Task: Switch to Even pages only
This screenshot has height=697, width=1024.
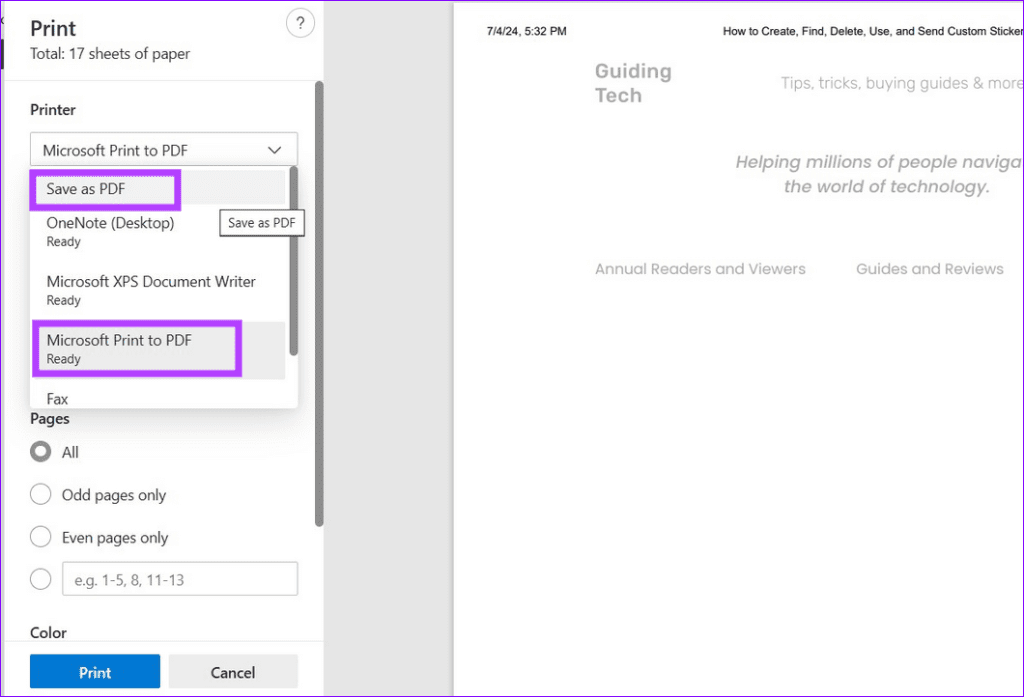Action: [x=41, y=538]
